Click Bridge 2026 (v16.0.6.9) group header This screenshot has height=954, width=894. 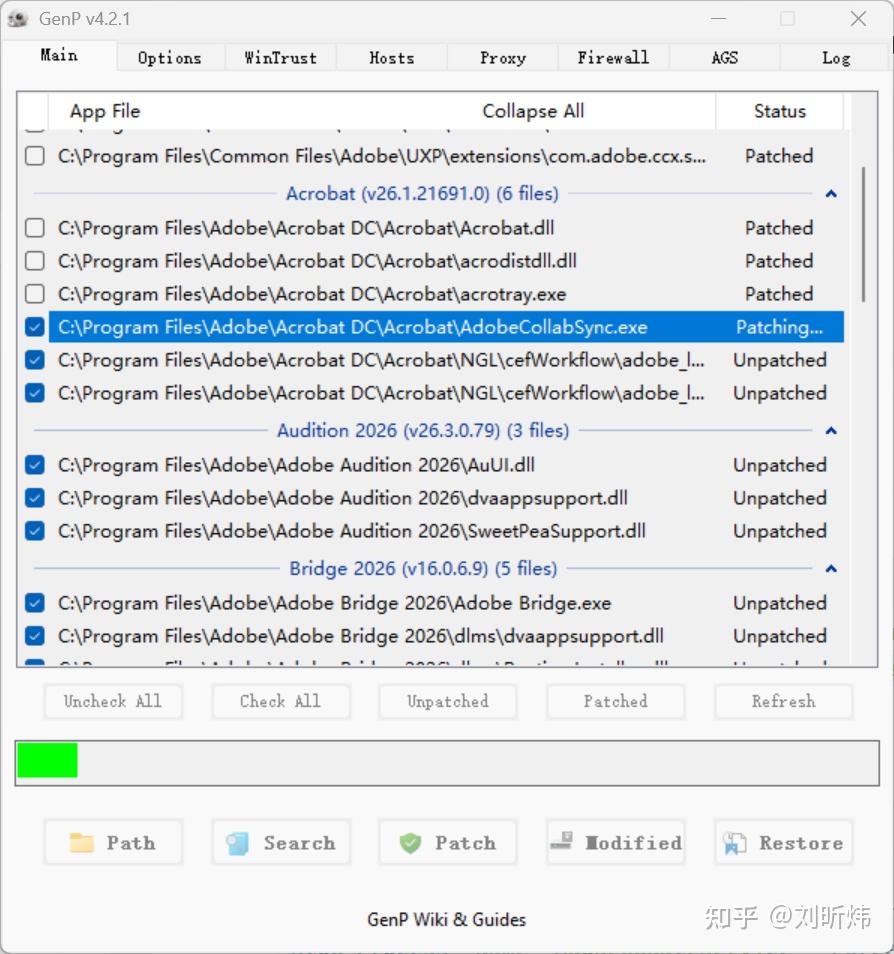coord(423,568)
